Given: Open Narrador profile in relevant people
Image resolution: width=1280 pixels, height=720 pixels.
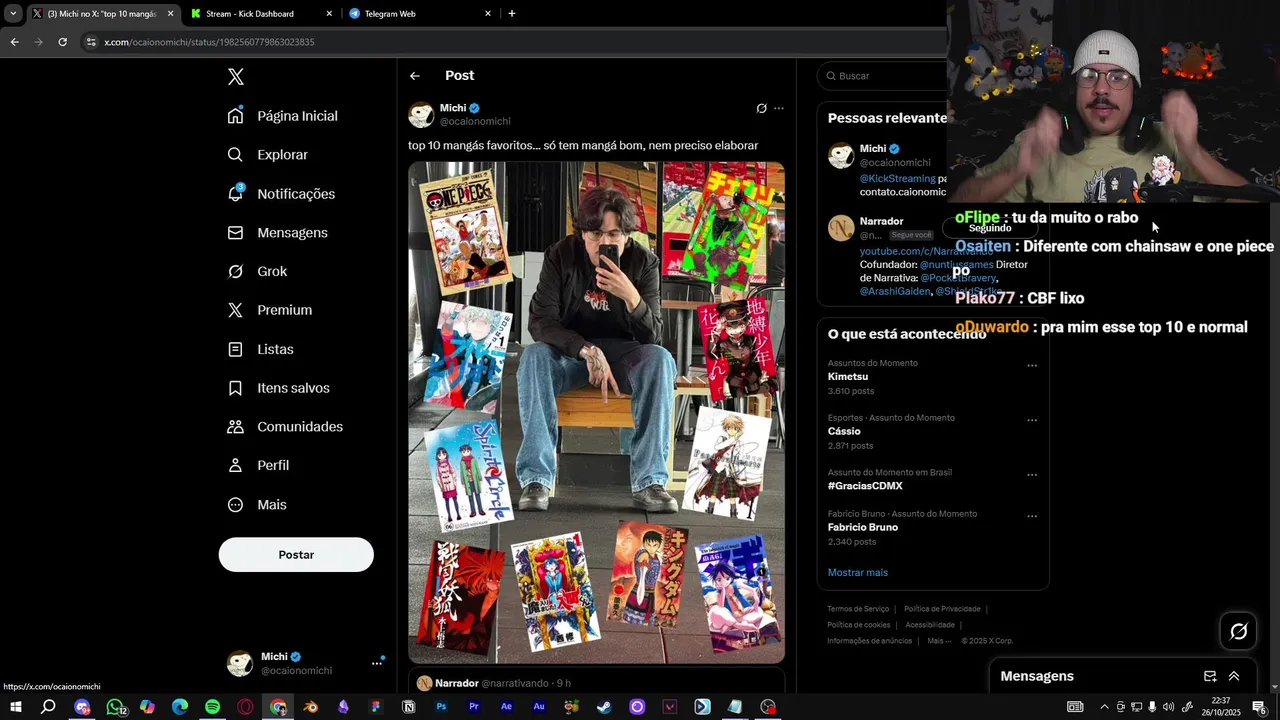Looking at the screenshot, I should (881, 221).
